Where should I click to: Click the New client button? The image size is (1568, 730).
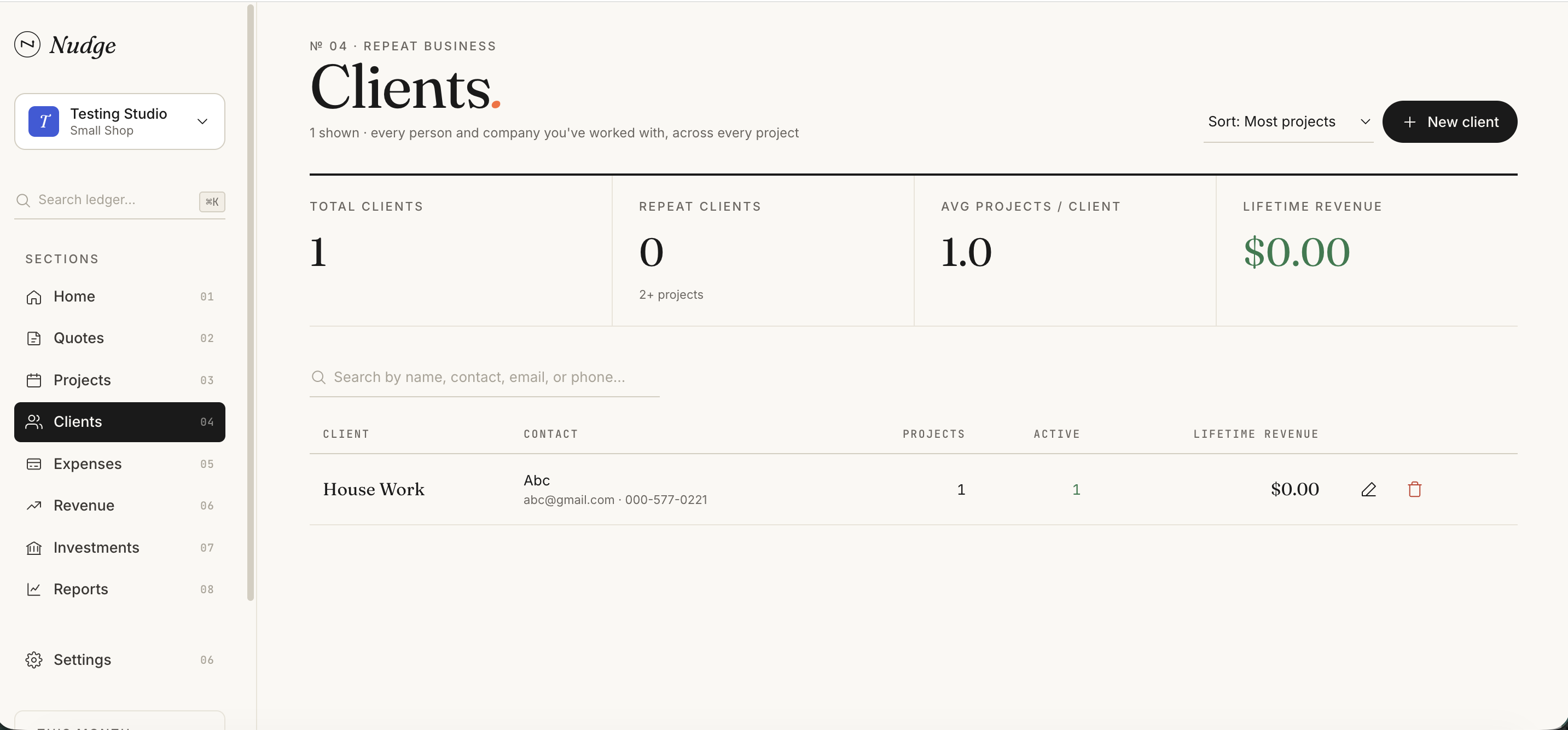[x=1449, y=122]
